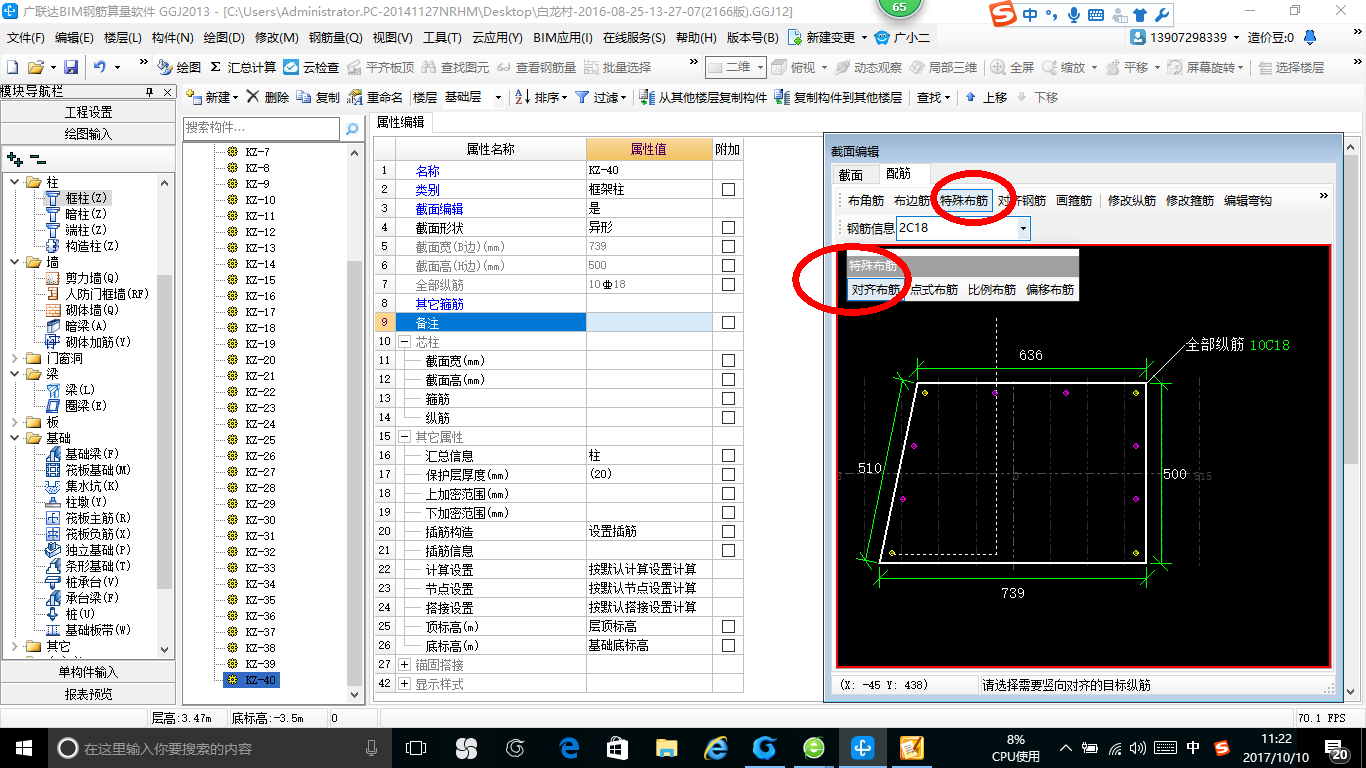Screen dimensions: 1366x768
Task: Open 排序 sort dropdown
Action: [x=541, y=97]
